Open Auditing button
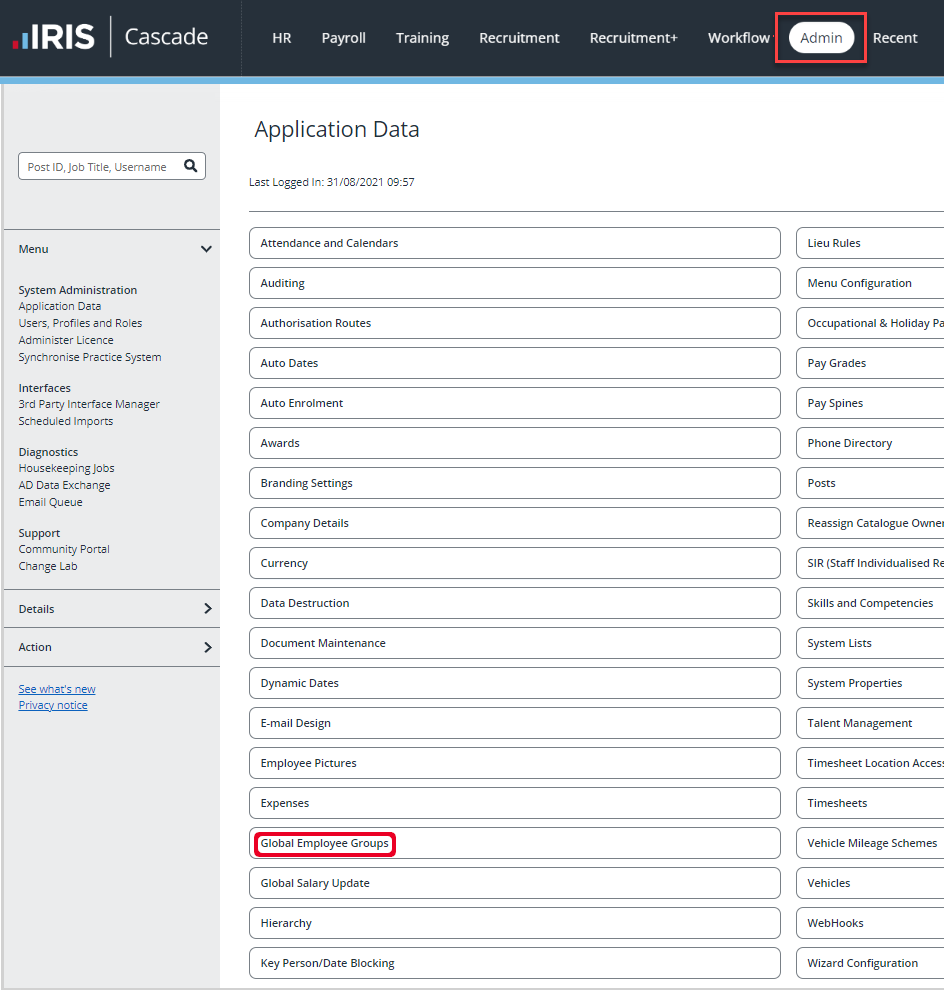 click(x=515, y=283)
